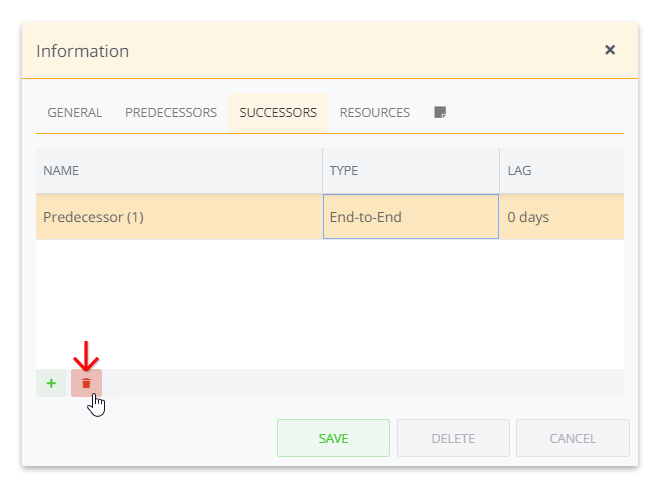The height and width of the screenshot is (488, 660).
Task: Click empty grid area below Predecessor row
Action: tap(330, 300)
